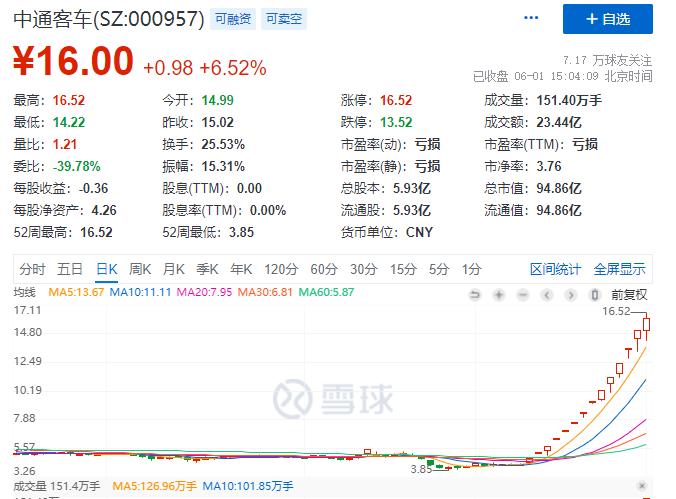Click the volume MA10:101.85万手 label

(248, 486)
